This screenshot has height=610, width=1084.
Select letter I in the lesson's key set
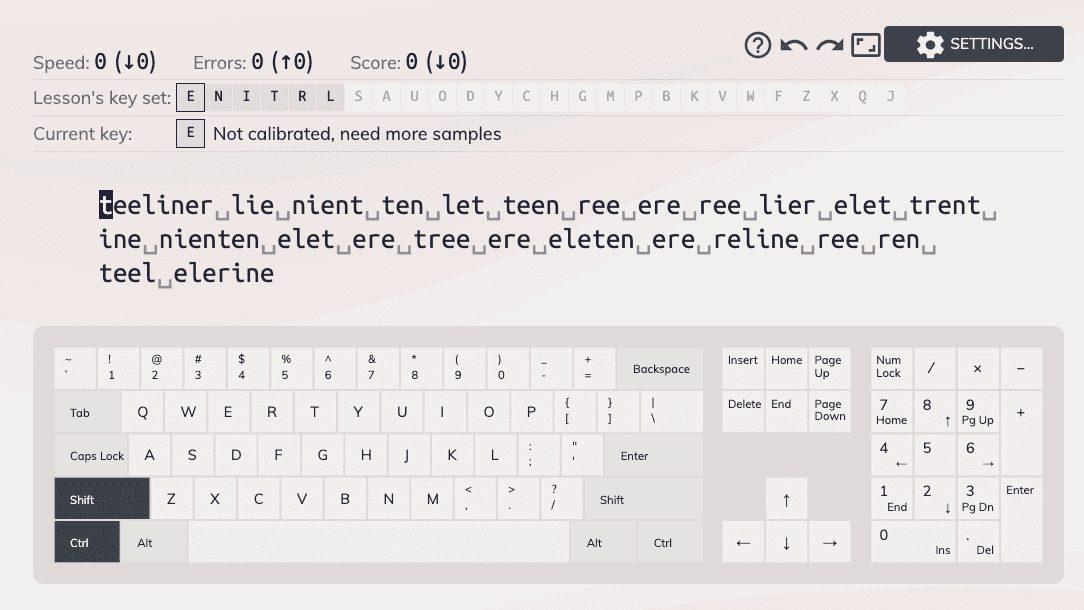pyautogui.click(x=246, y=96)
